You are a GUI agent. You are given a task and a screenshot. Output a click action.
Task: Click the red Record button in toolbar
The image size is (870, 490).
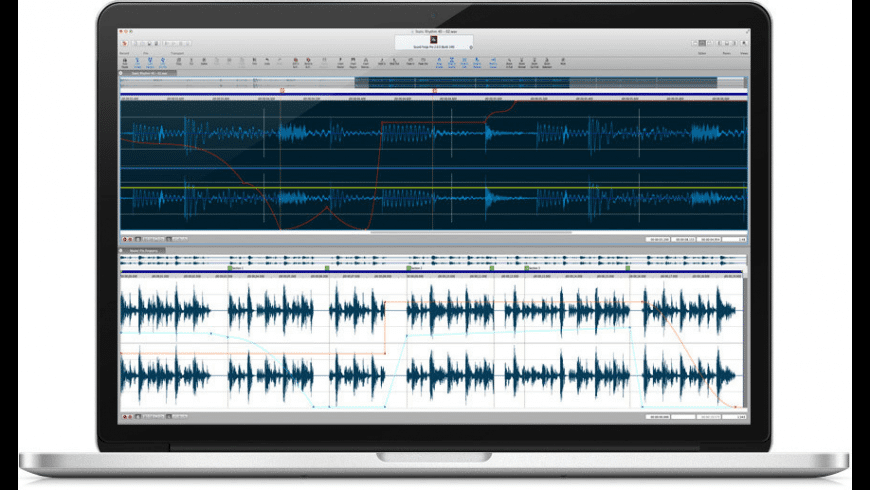coord(125,43)
